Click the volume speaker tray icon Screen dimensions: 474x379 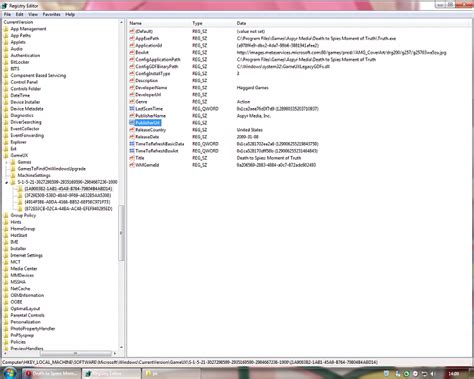click(x=433, y=374)
